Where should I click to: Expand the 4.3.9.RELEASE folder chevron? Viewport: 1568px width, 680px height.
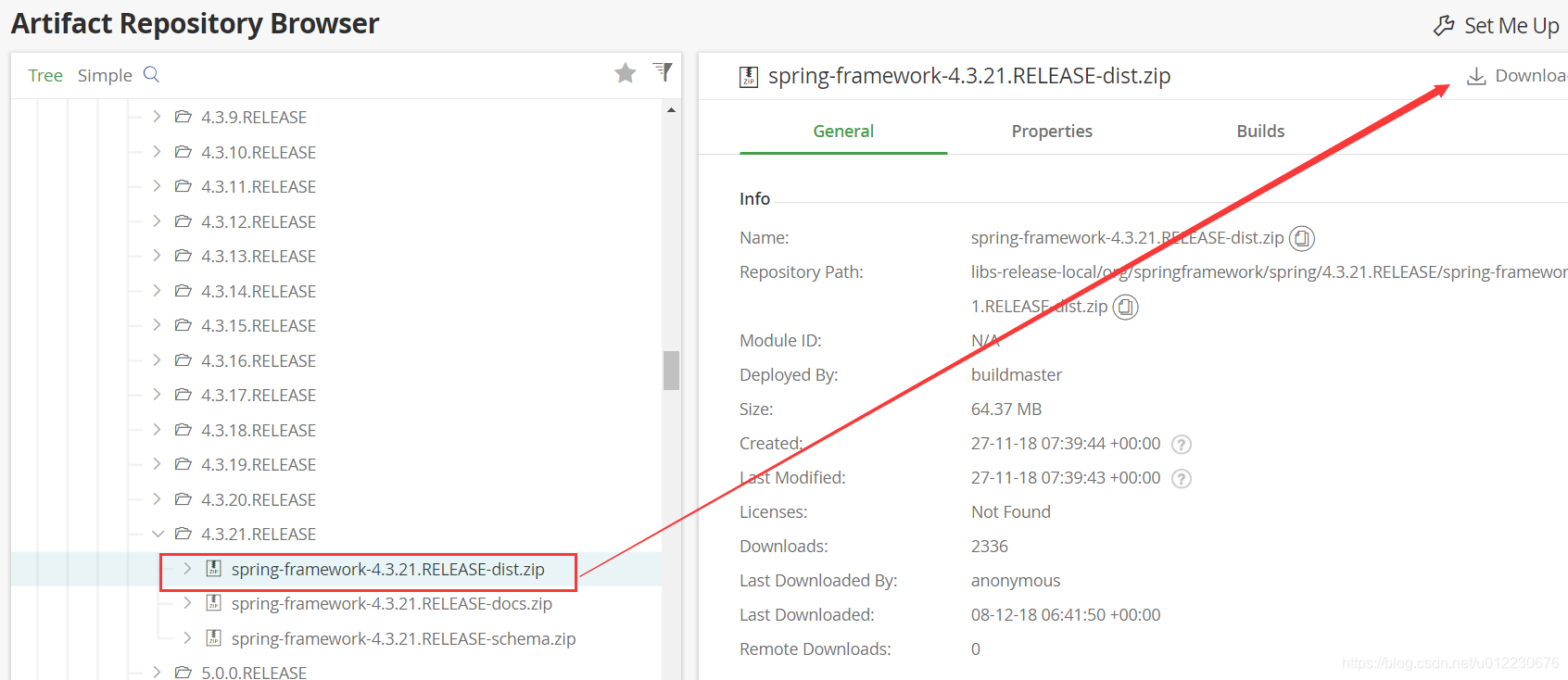[157, 117]
